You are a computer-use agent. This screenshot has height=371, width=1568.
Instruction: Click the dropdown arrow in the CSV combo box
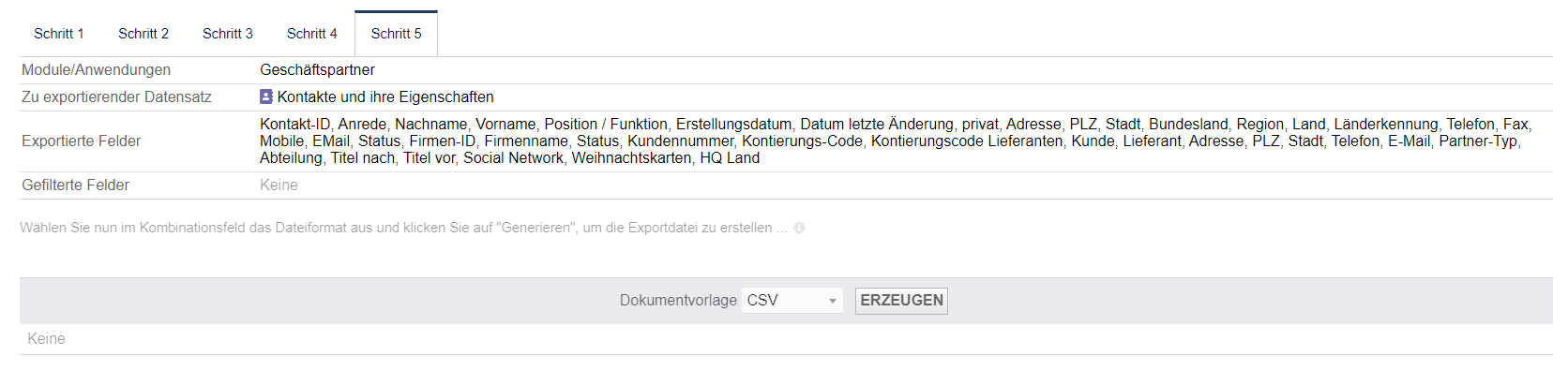point(832,301)
